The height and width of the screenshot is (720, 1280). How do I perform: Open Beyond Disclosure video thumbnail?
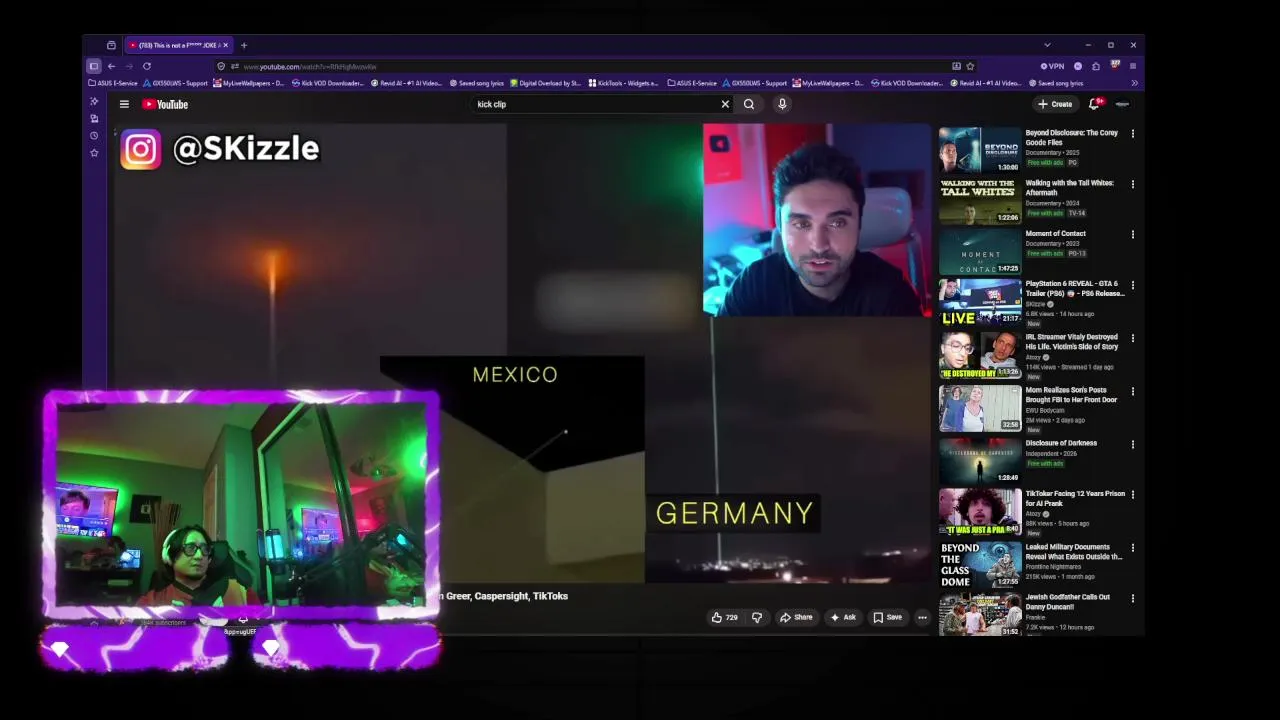[x=980, y=150]
